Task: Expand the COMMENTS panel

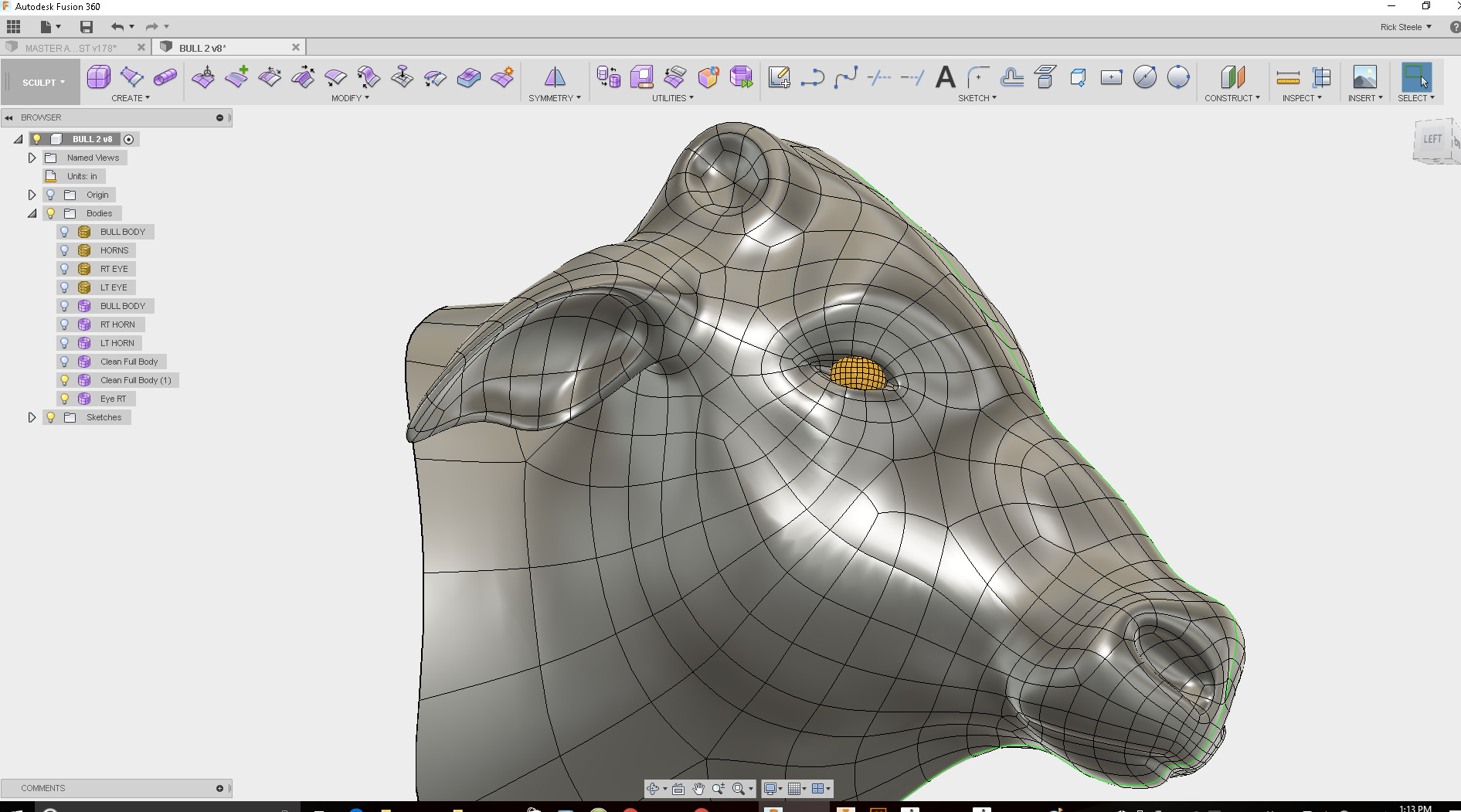Action: (220, 788)
